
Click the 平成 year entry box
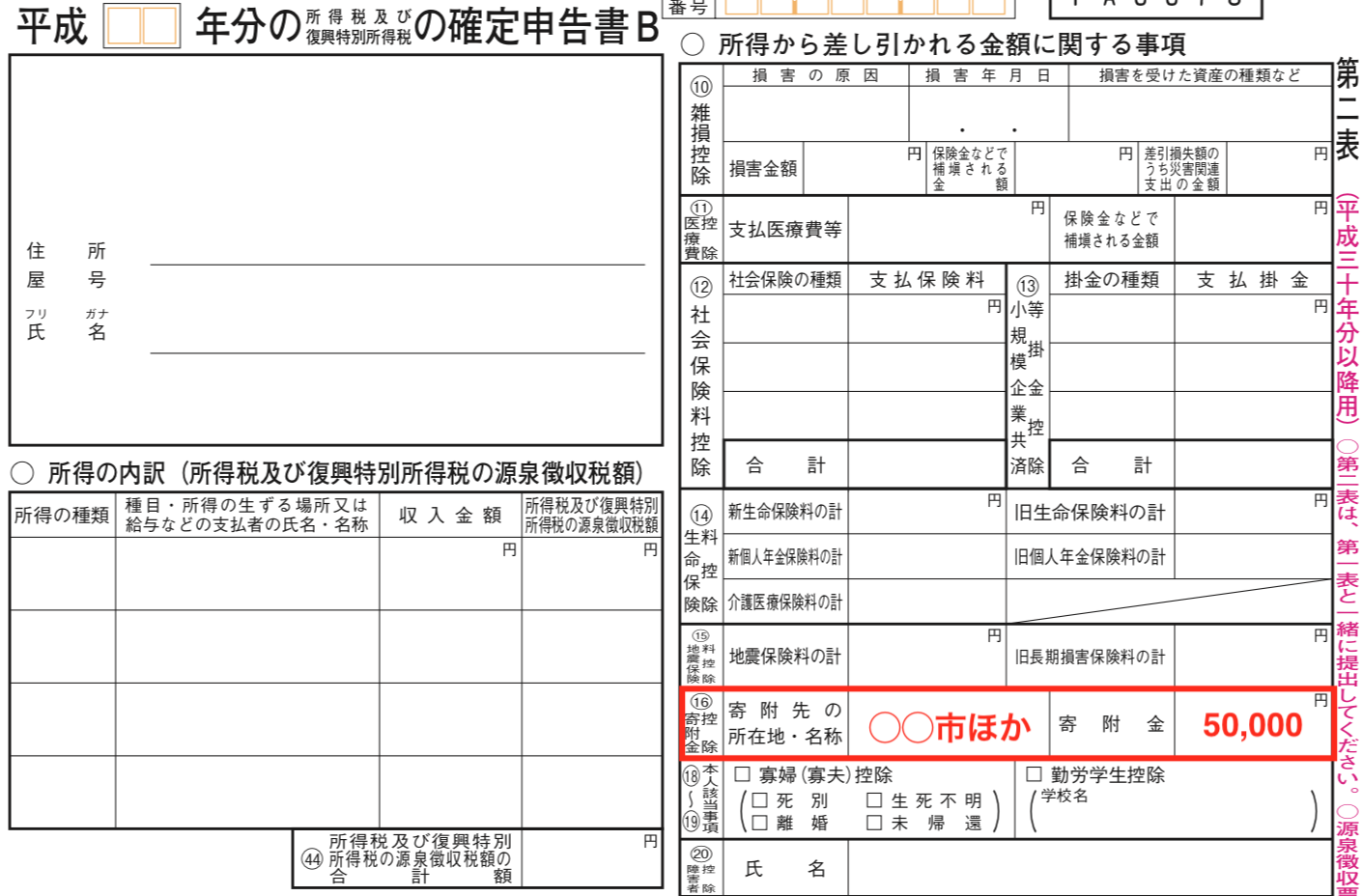142,26
